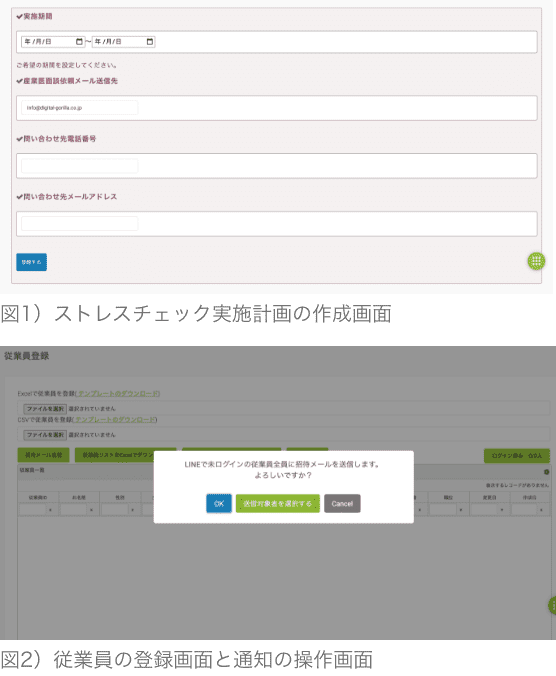Image resolution: width=556 pixels, height=676 pixels.
Task: Click the CSV テンプレートのダウンロード link
Action: point(115,419)
